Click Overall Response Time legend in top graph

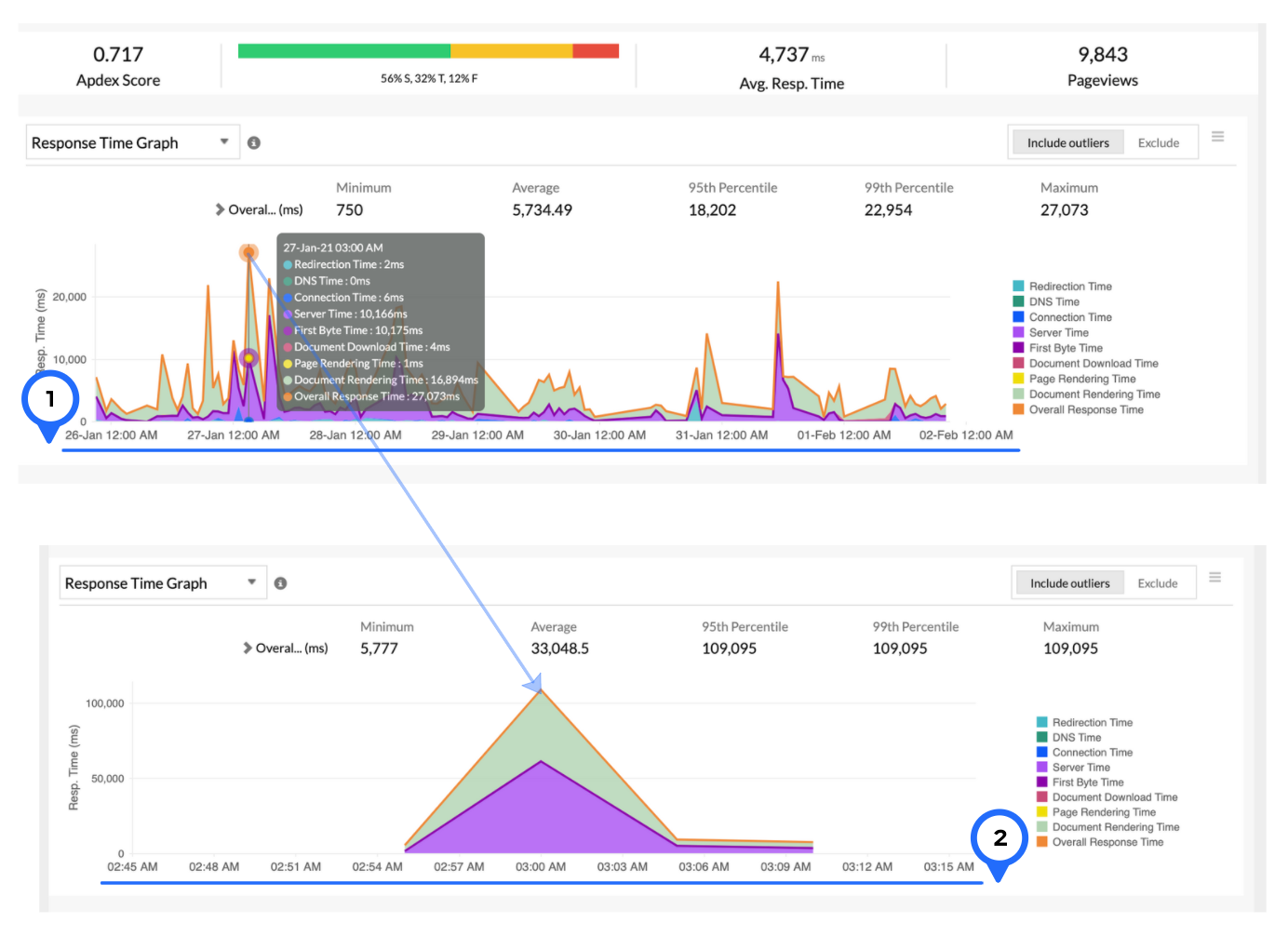click(1085, 410)
